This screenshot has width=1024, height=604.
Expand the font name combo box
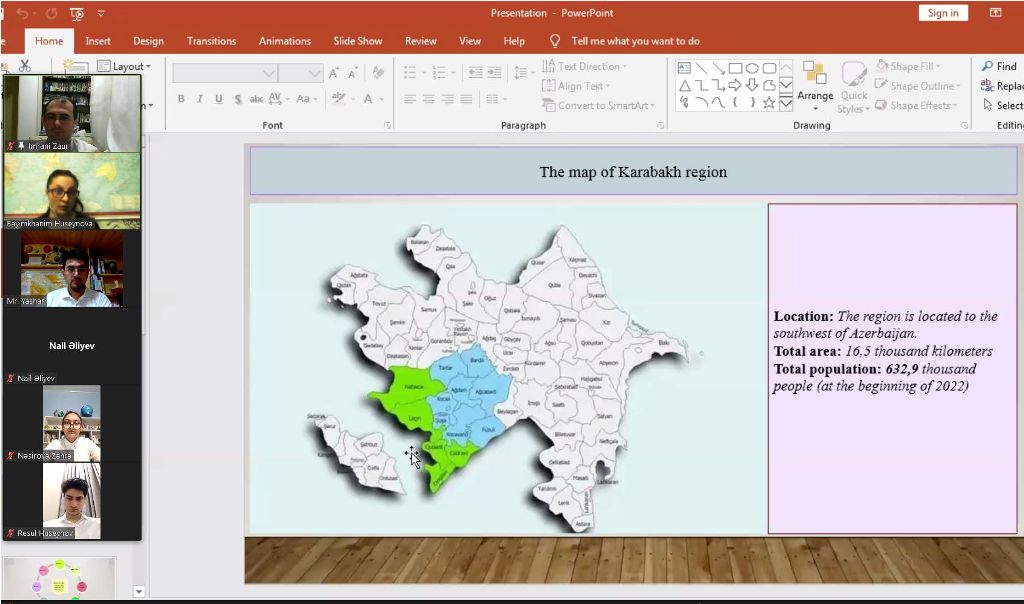[x=268, y=73]
